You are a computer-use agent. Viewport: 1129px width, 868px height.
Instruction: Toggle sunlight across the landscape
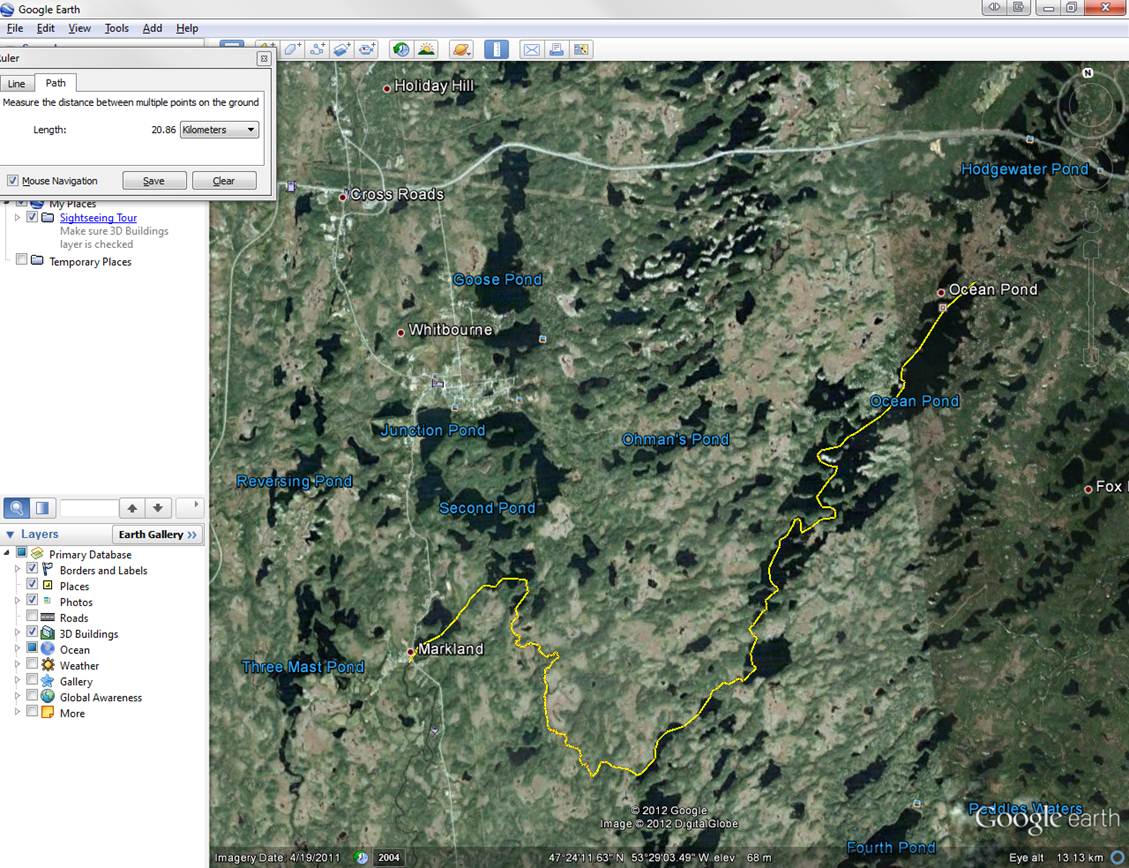click(x=425, y=49)
